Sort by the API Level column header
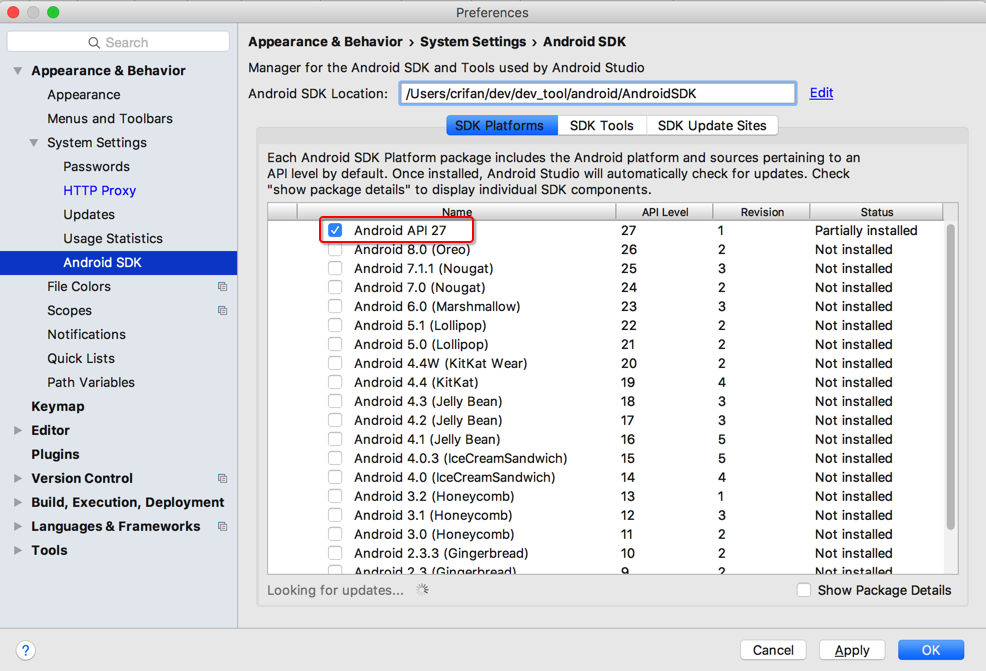The image size is (986, 671). click(665, 212)
